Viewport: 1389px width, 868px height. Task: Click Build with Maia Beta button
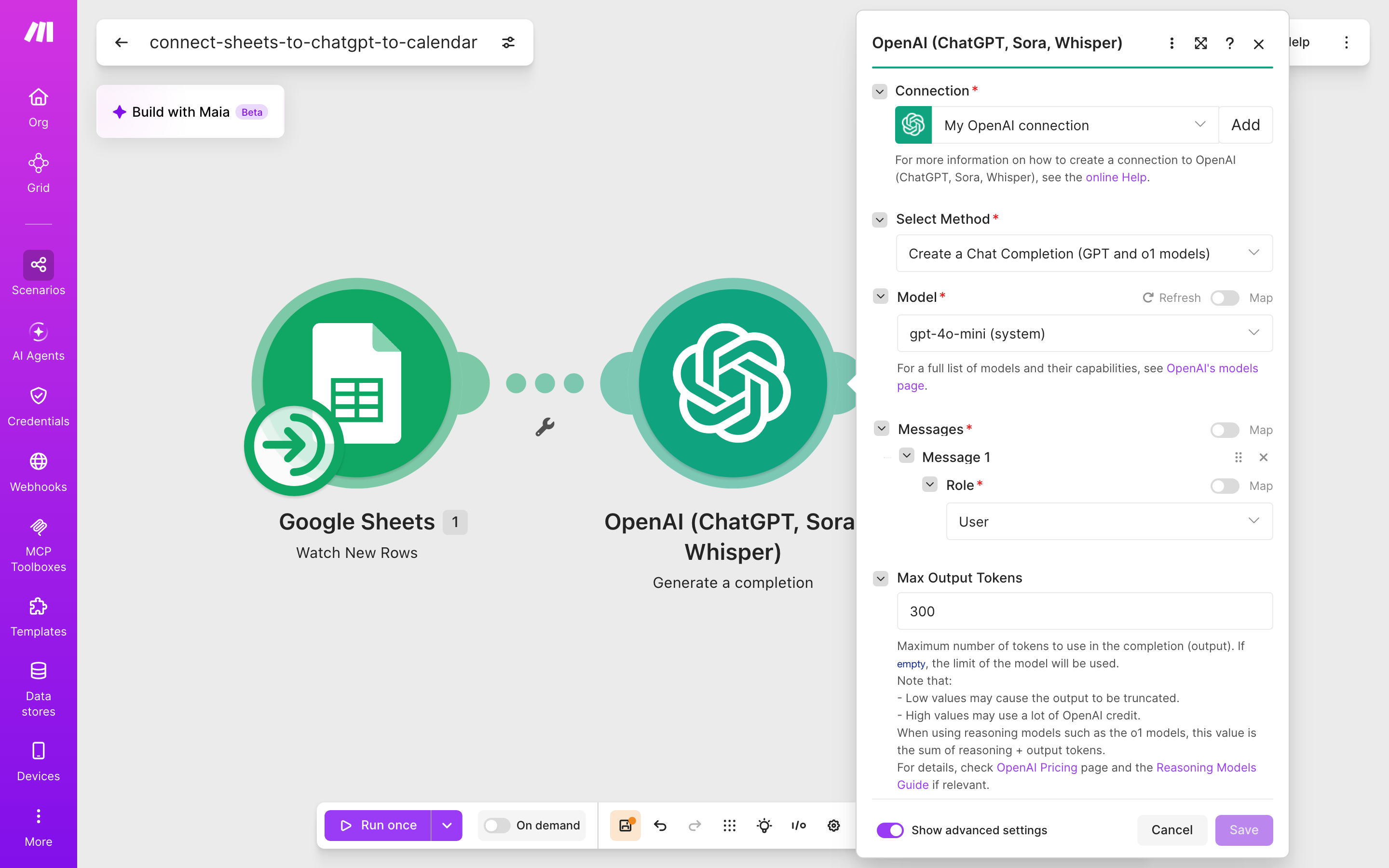190,112
